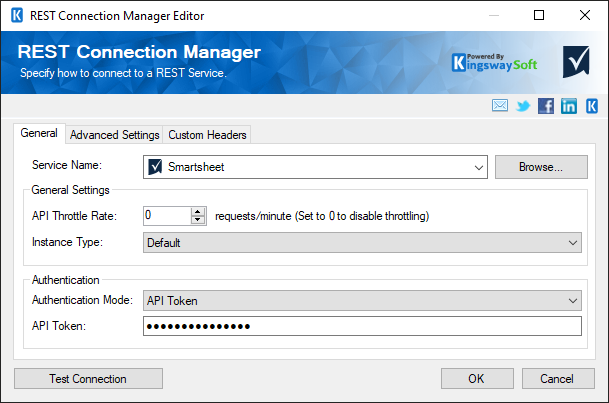Click the 'REST Connection Manager' banner heading

point(139,52)
